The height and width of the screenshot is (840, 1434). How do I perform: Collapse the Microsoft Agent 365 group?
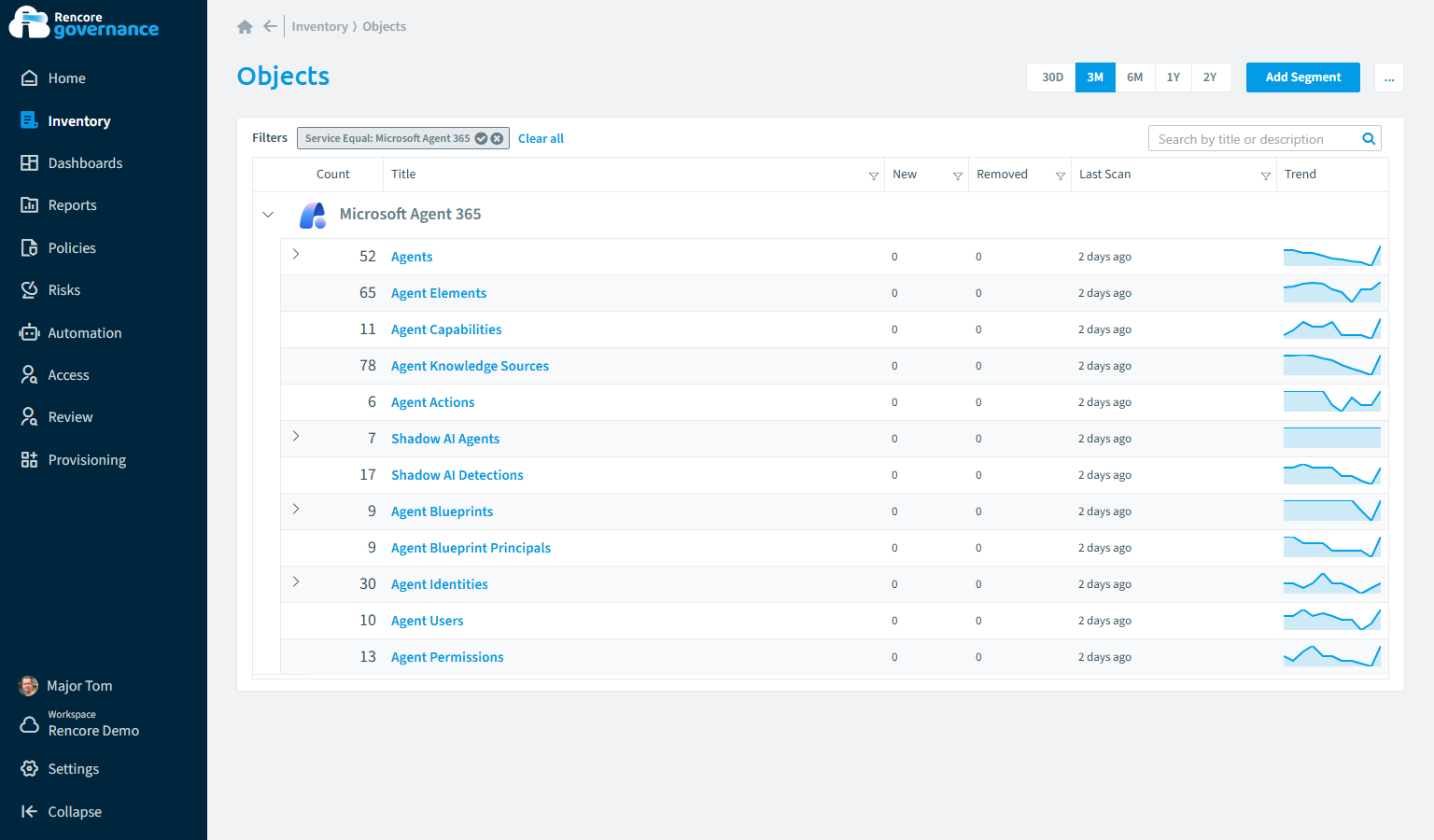(268, 215)
